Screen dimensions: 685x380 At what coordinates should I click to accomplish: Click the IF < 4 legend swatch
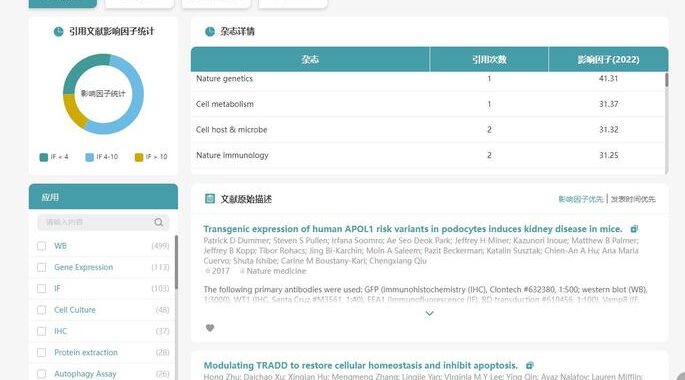(44, 157)
